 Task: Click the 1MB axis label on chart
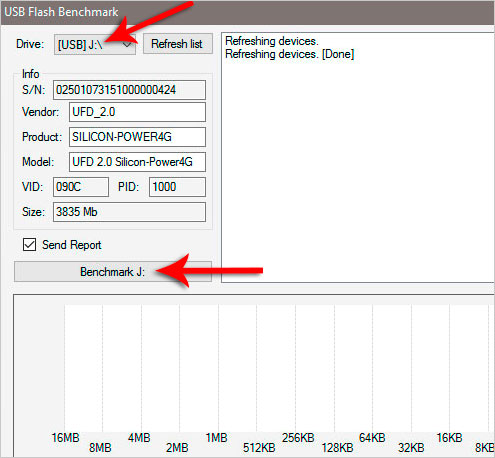217,438
